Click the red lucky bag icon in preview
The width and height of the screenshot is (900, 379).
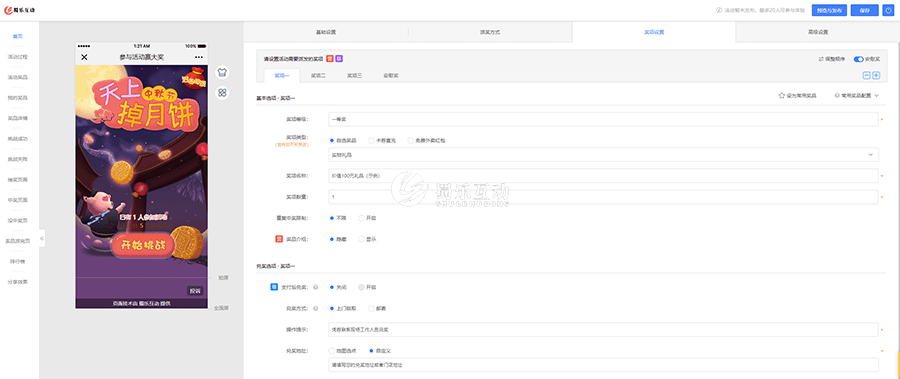pos(195,78)
